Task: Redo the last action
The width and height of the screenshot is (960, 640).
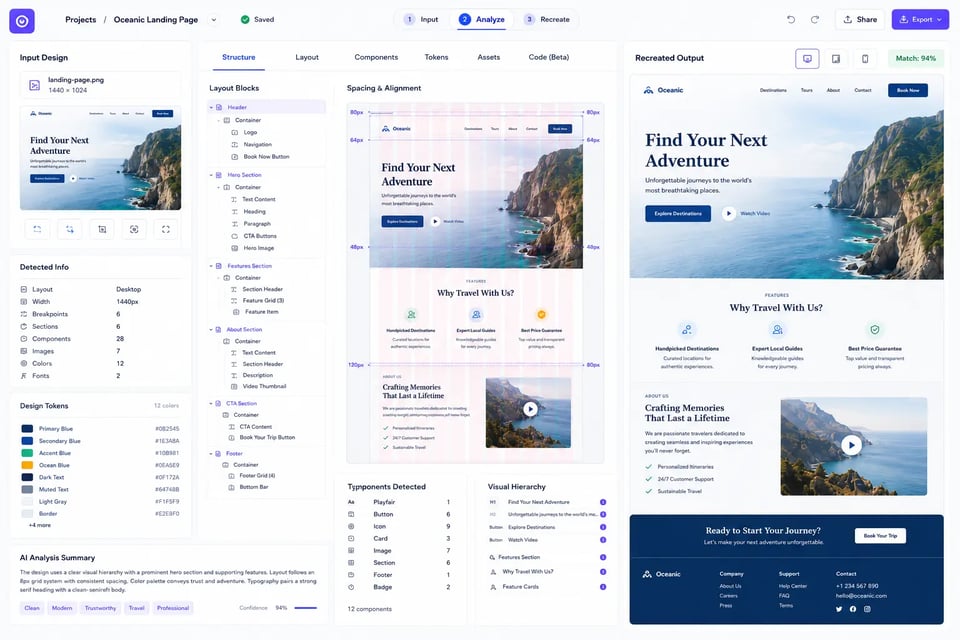Action: [815, 20]
